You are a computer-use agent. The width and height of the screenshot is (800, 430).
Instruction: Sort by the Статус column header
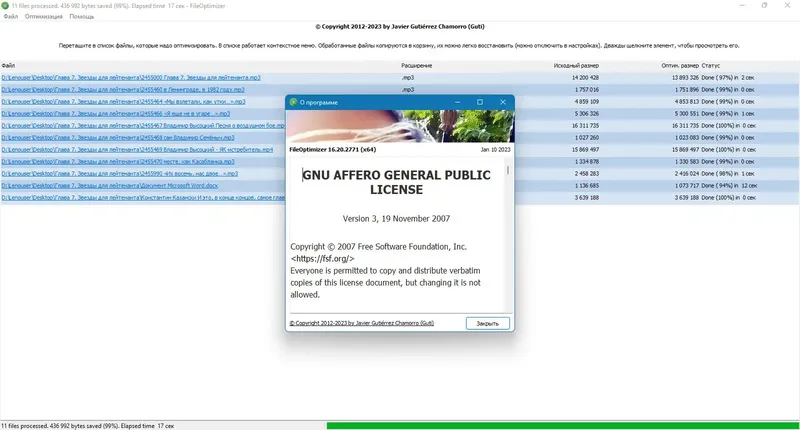point(710,65)
